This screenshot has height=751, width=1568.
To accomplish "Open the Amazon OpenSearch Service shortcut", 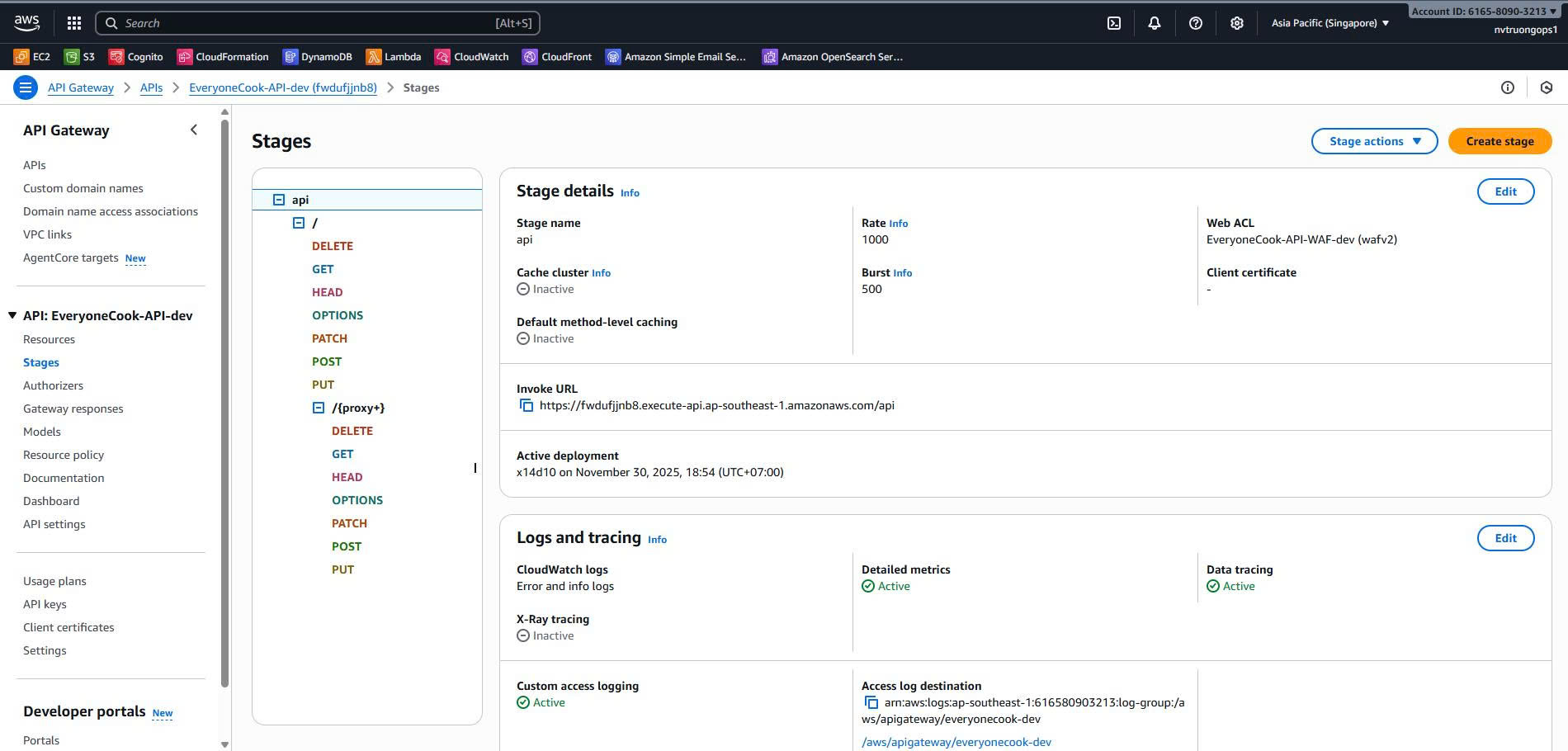I will coord(833,57).
